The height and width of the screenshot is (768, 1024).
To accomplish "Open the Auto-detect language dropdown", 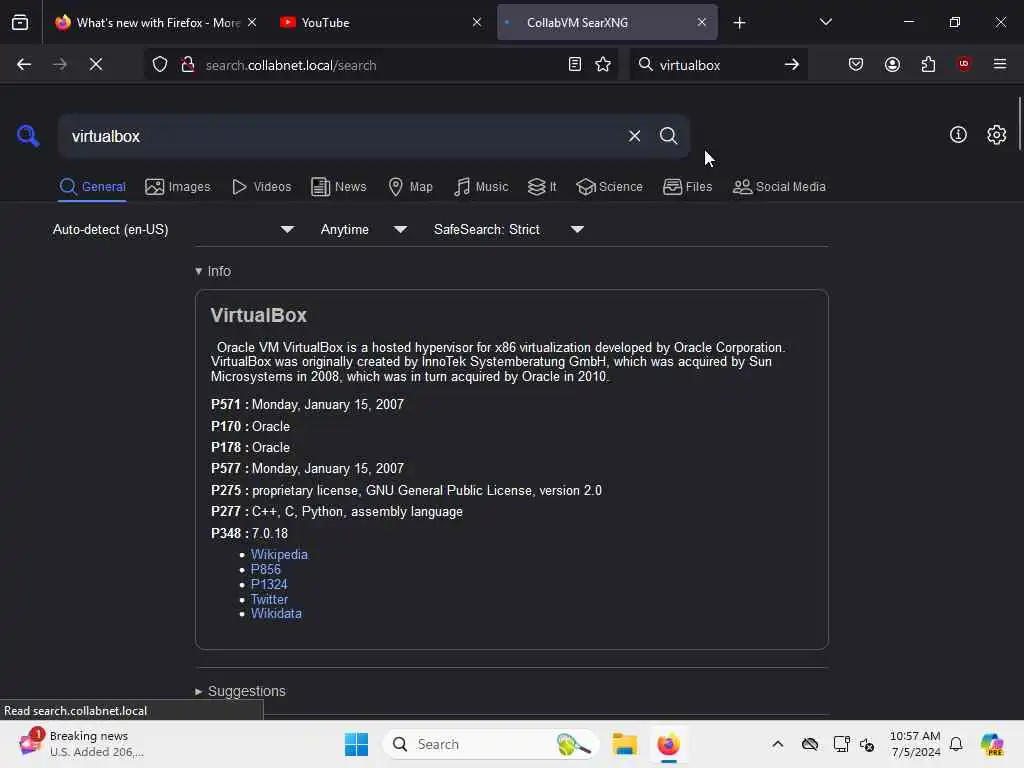I will (x=173, y=229).
